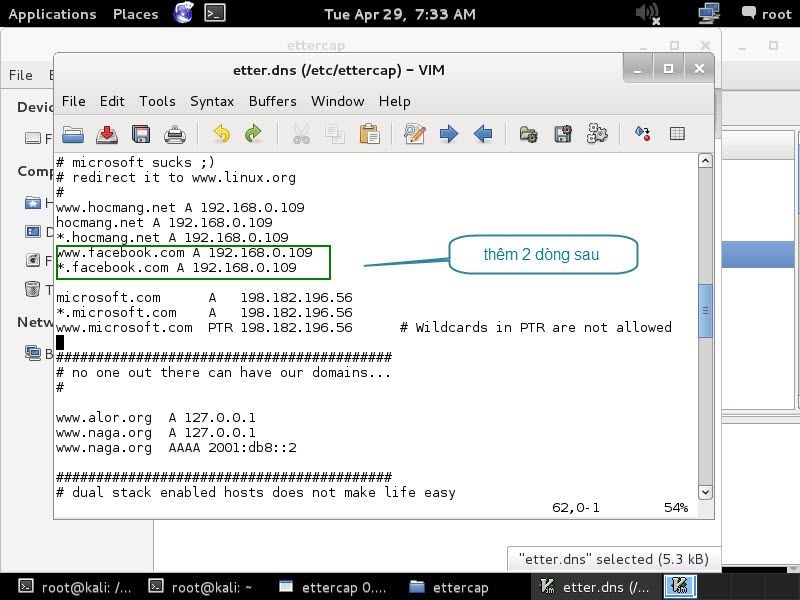Switch to ettercap 0.... taskbar window
The height and width of the screenshot is (600, 800).
pyautogui.click(x=332, y=587)
